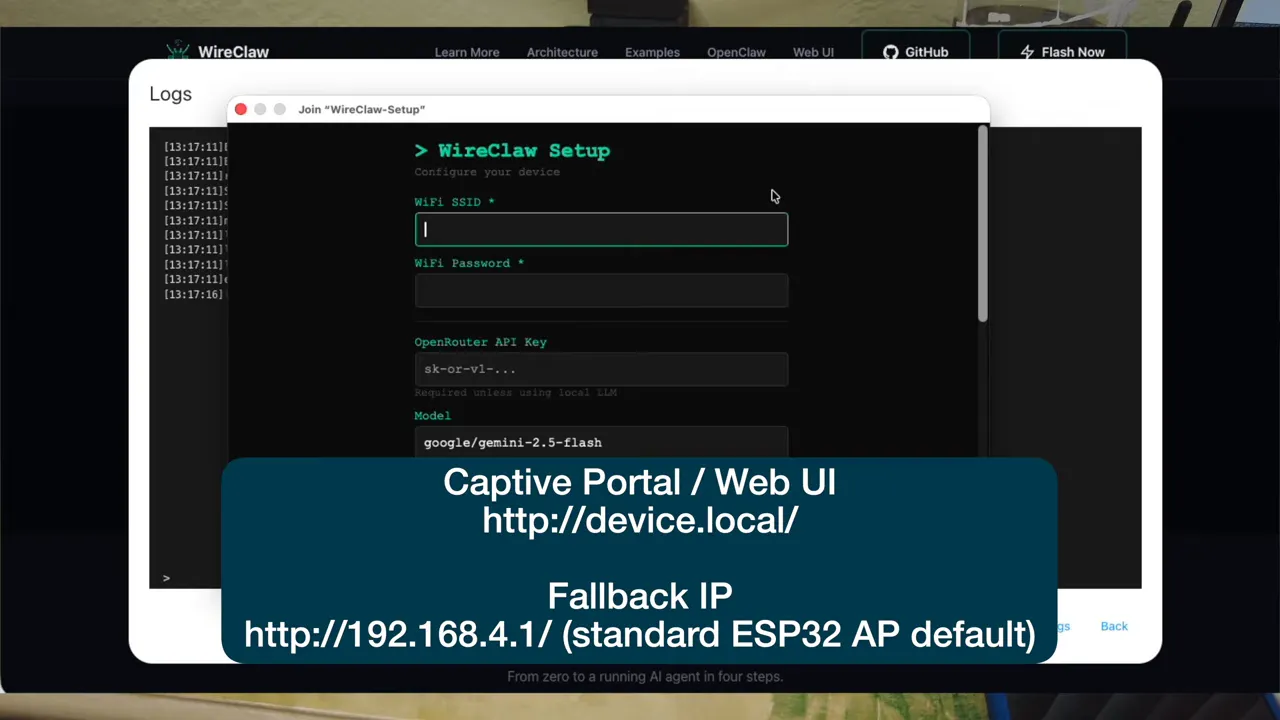
Task: Click the window title Join "WireClaw-Setup"
Action: coord(361,109)
